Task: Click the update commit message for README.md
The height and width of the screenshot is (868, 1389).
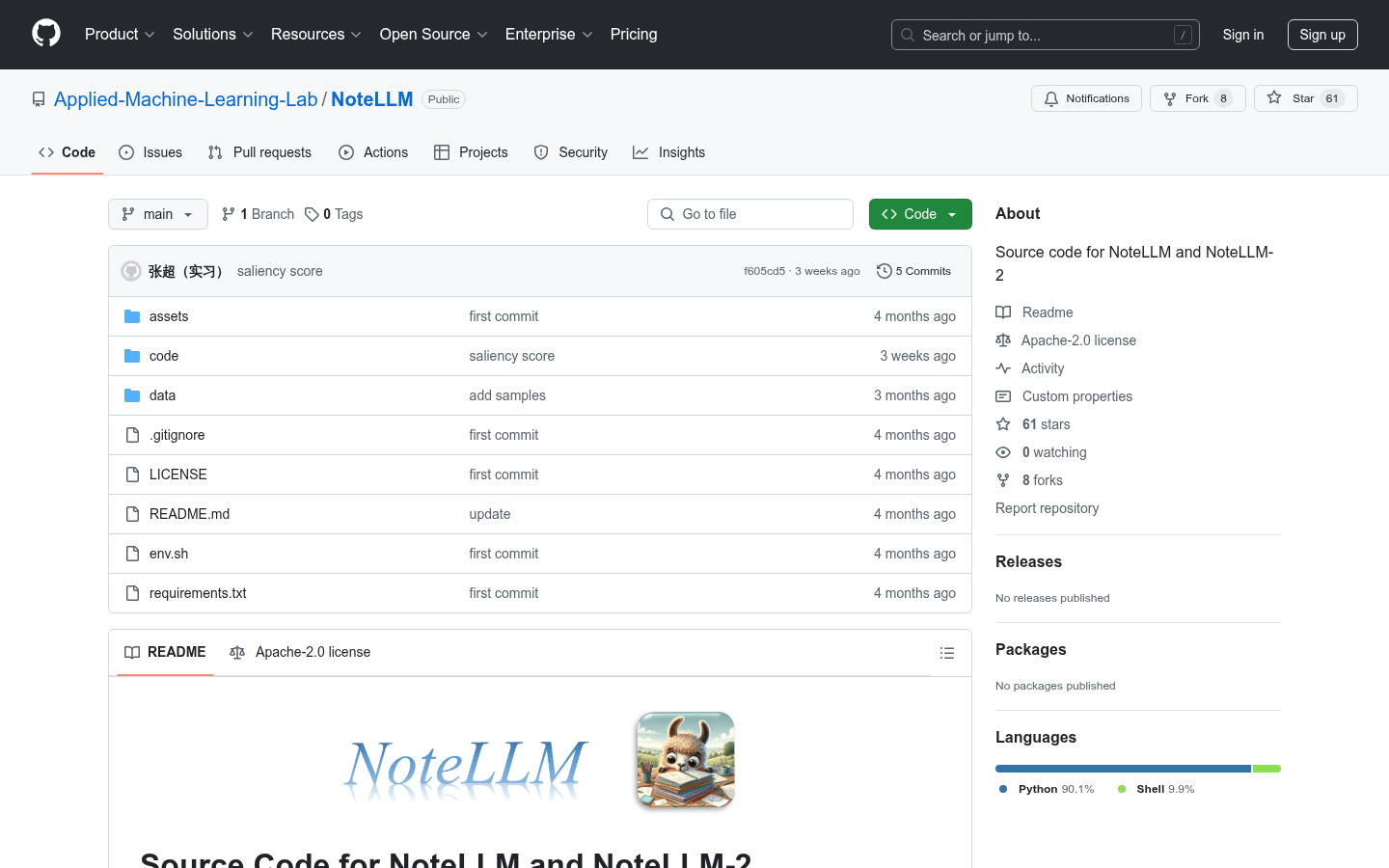Action: [490, 514]
